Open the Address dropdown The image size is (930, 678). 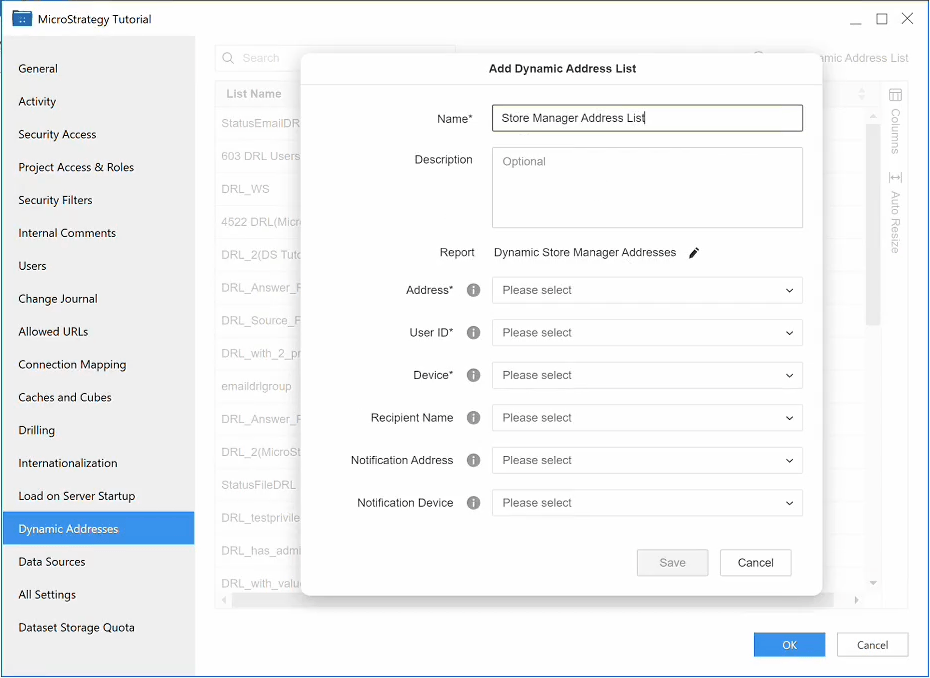tap(647, 290)
